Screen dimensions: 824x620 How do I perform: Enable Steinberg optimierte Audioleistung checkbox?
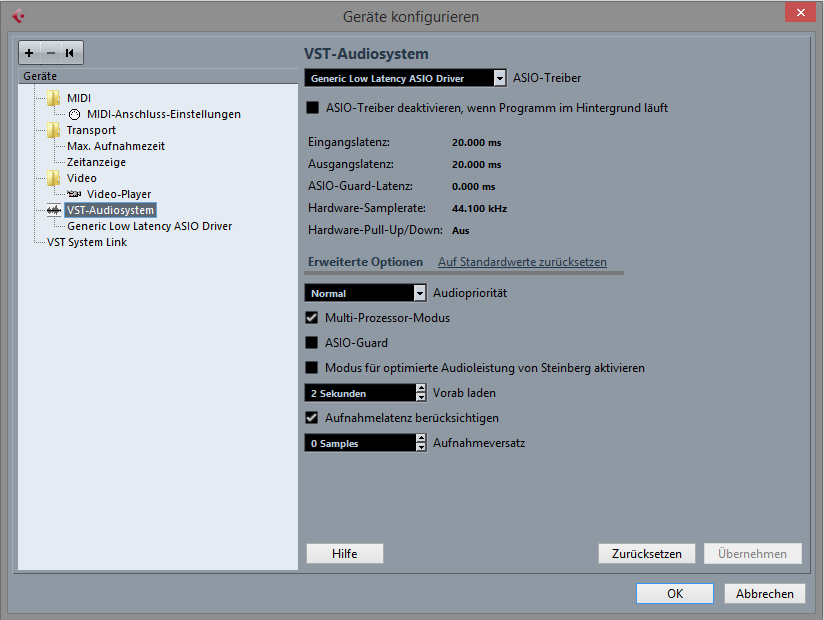click(x=312, y=368)
